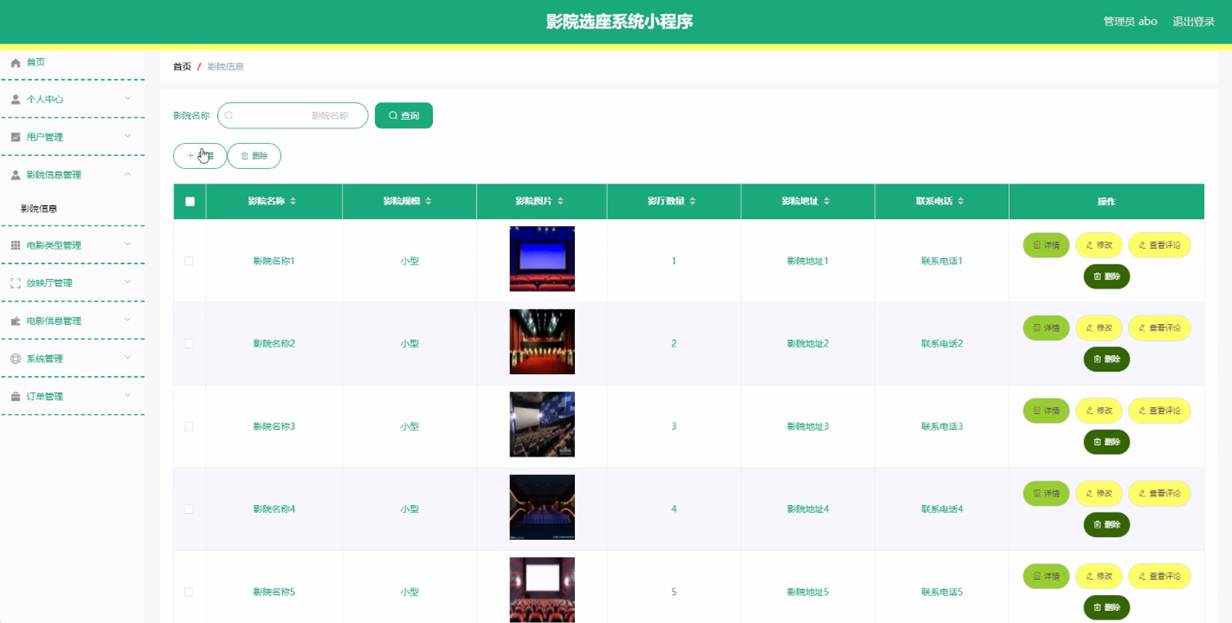This screenshot has width=1232, height=623.
Task: Click the 联系电话2 cell
Action: (x=942, y=344)
